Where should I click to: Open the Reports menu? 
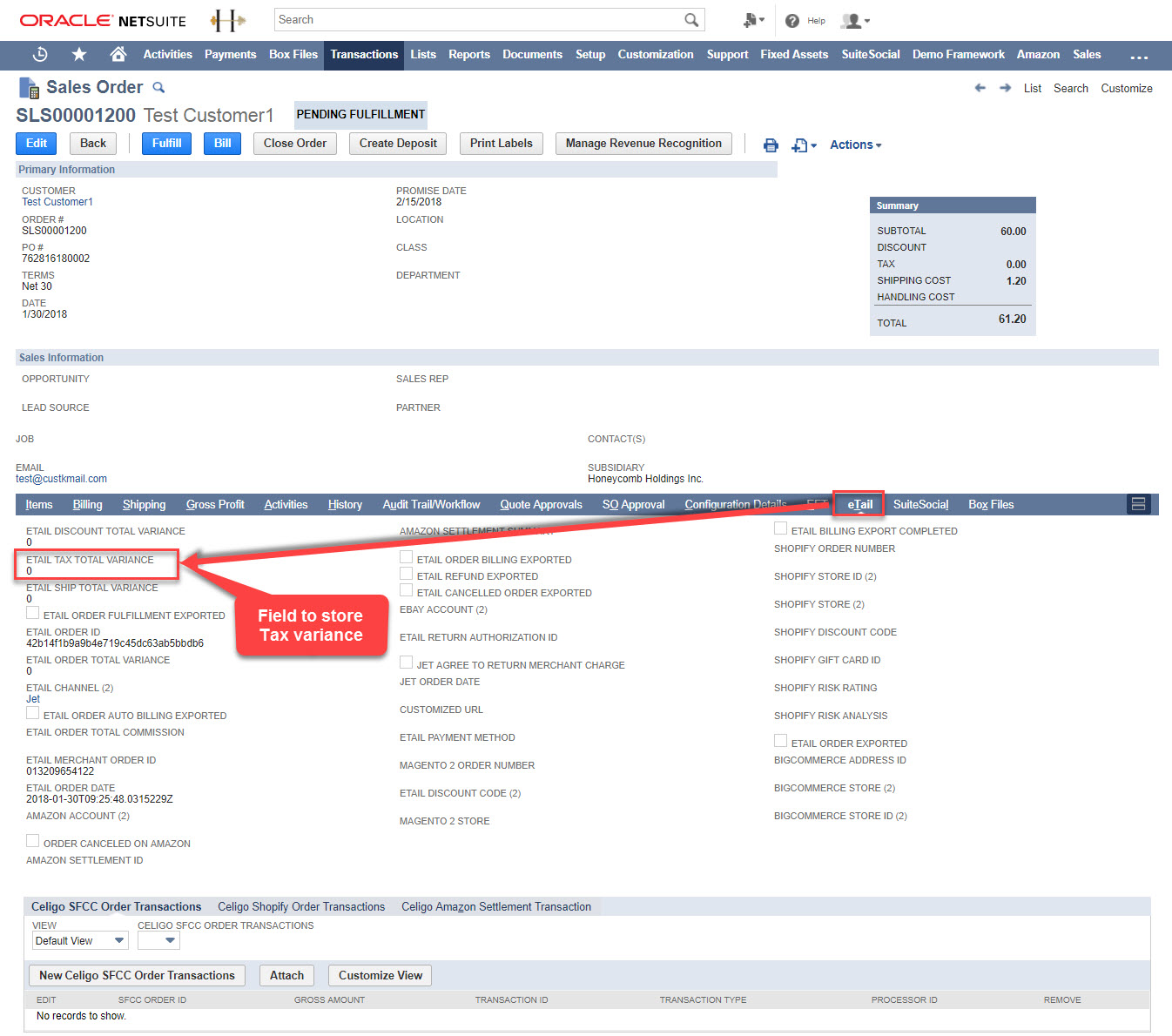[x=469, y=54]
